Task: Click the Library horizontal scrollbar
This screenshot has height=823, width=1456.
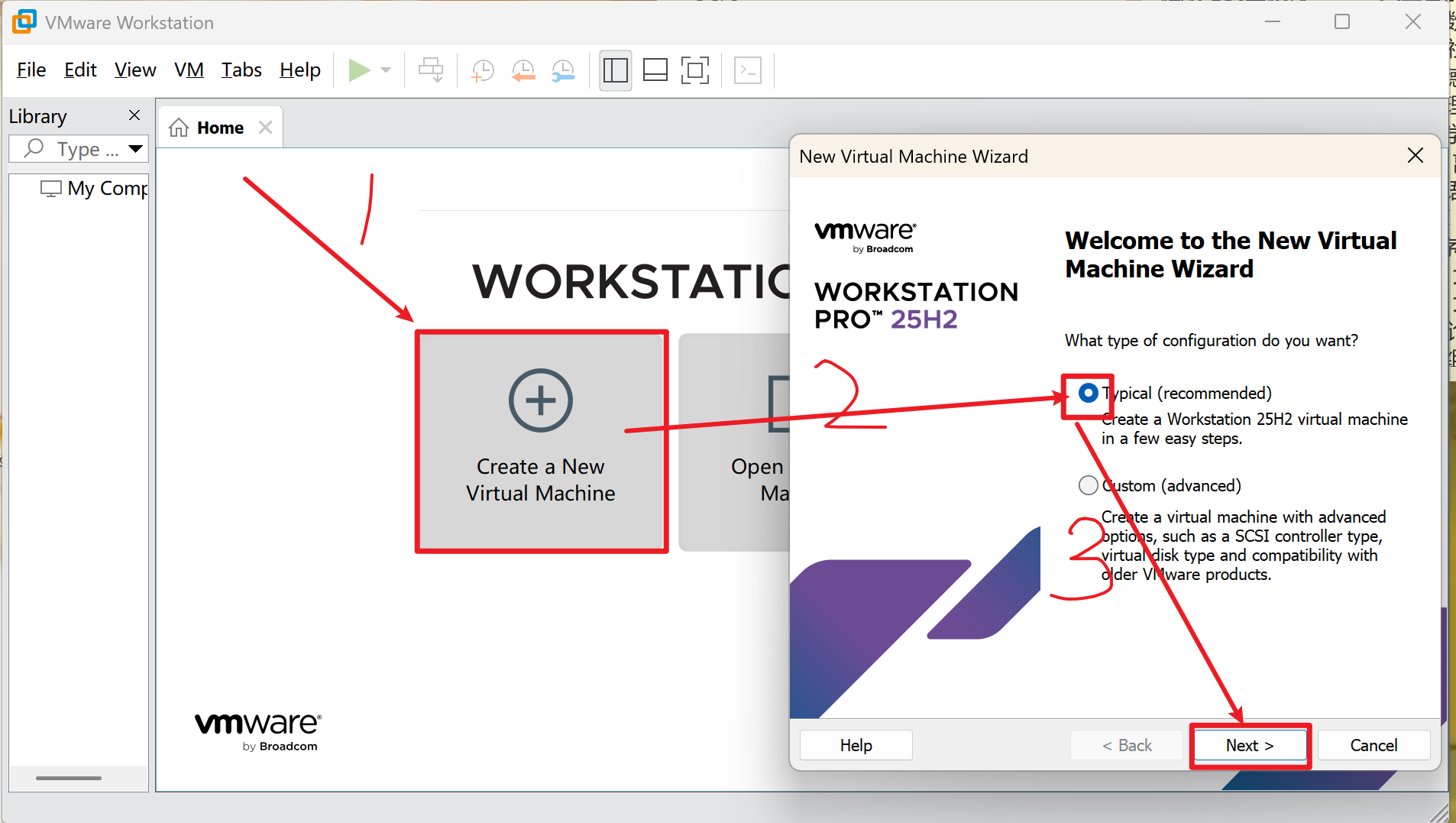Action: click(69, 778)
